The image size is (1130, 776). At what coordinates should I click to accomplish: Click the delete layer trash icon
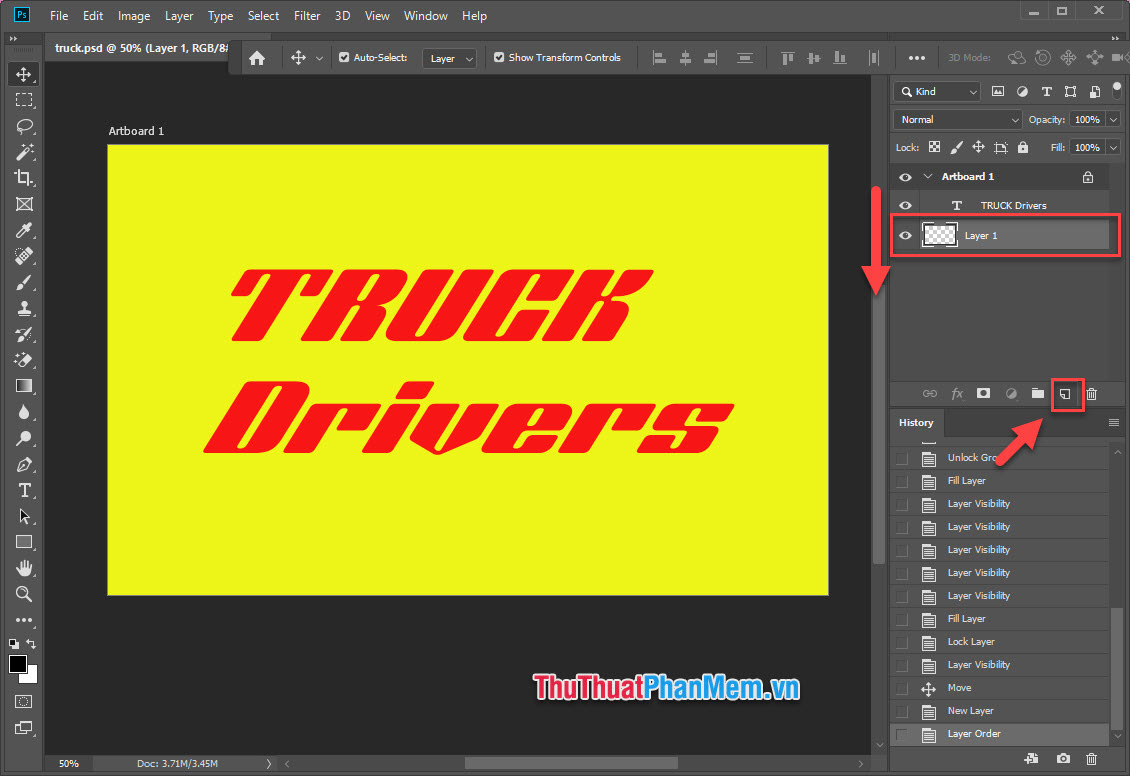1091,393
